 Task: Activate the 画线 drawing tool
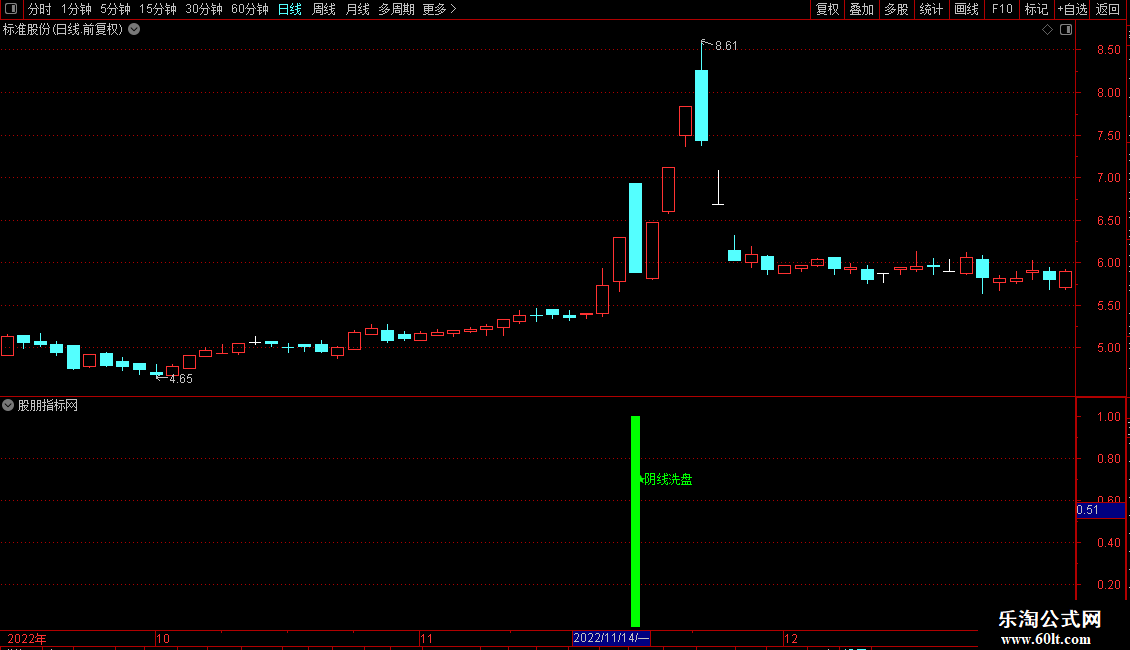click(x=966, y=9)
